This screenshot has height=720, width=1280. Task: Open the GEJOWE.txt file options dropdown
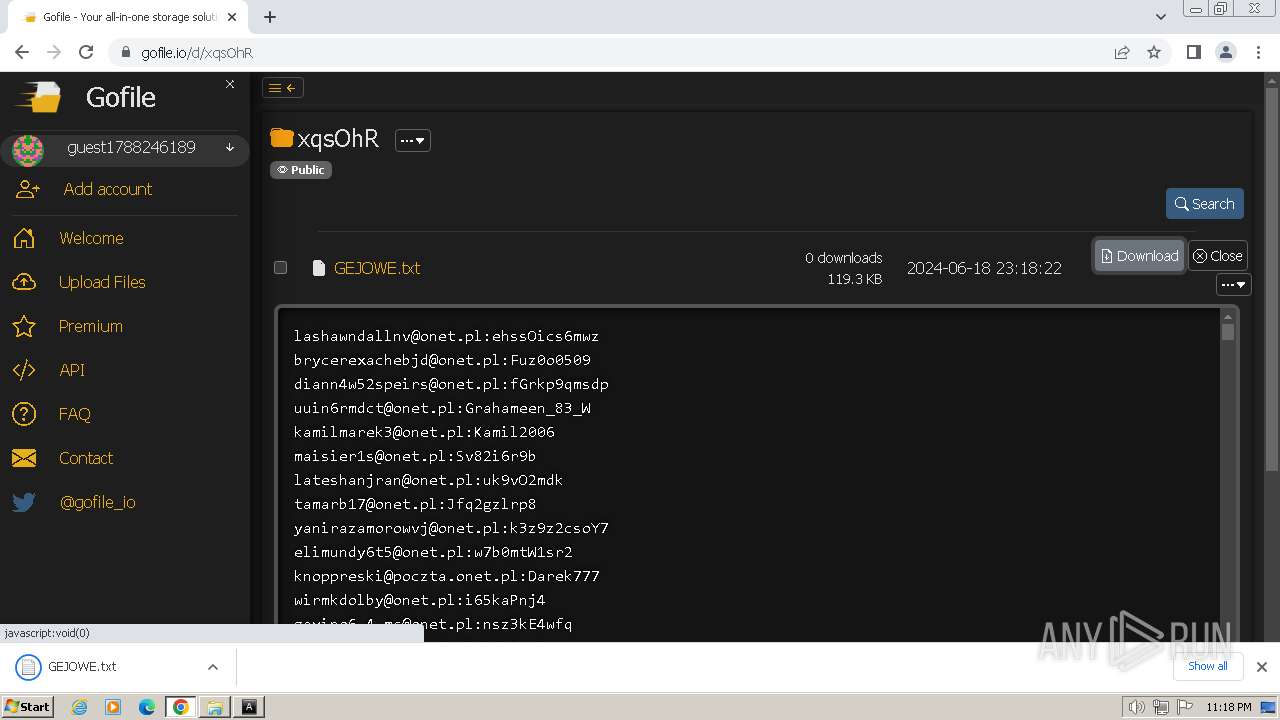point(1234,285)
